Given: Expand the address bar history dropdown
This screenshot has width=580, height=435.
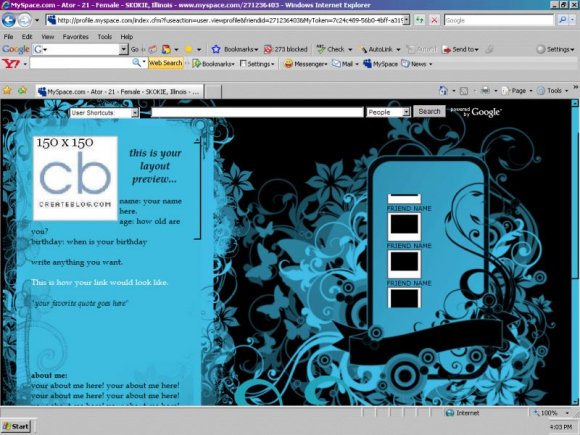Looking at the screenshot, I should tap(406, 20).
